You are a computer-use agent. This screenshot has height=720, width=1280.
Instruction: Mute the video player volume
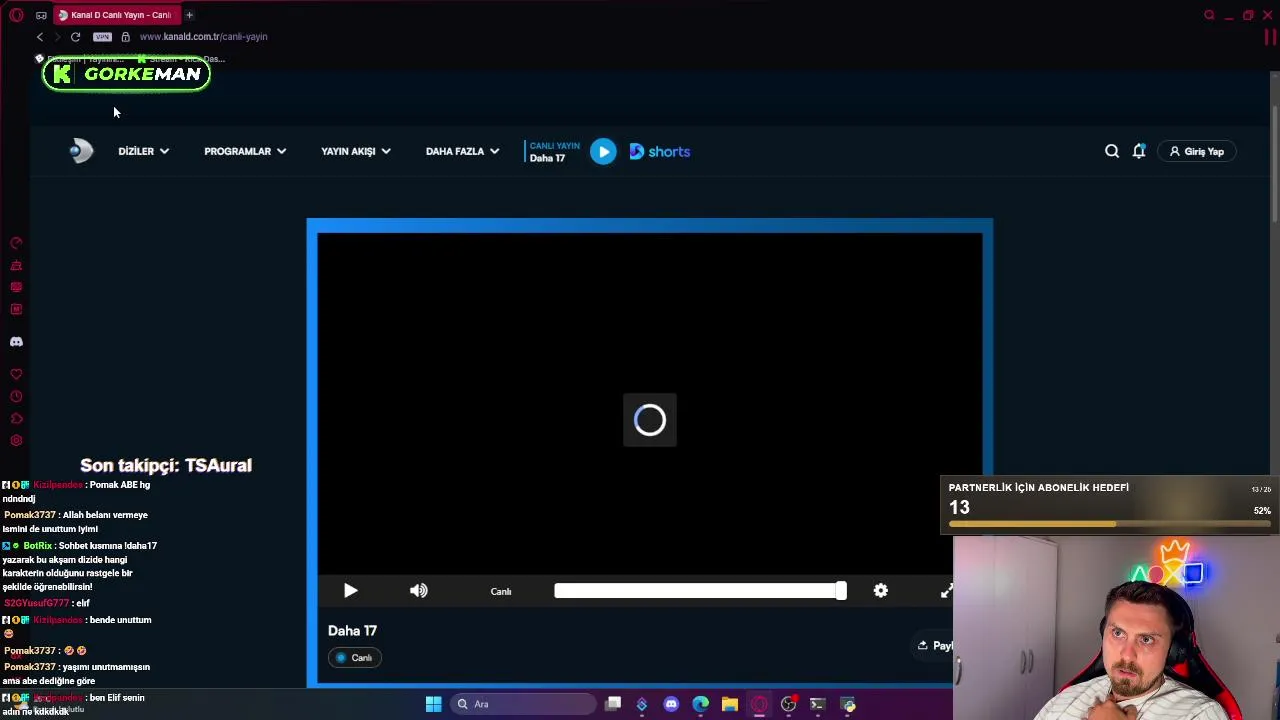419,591
